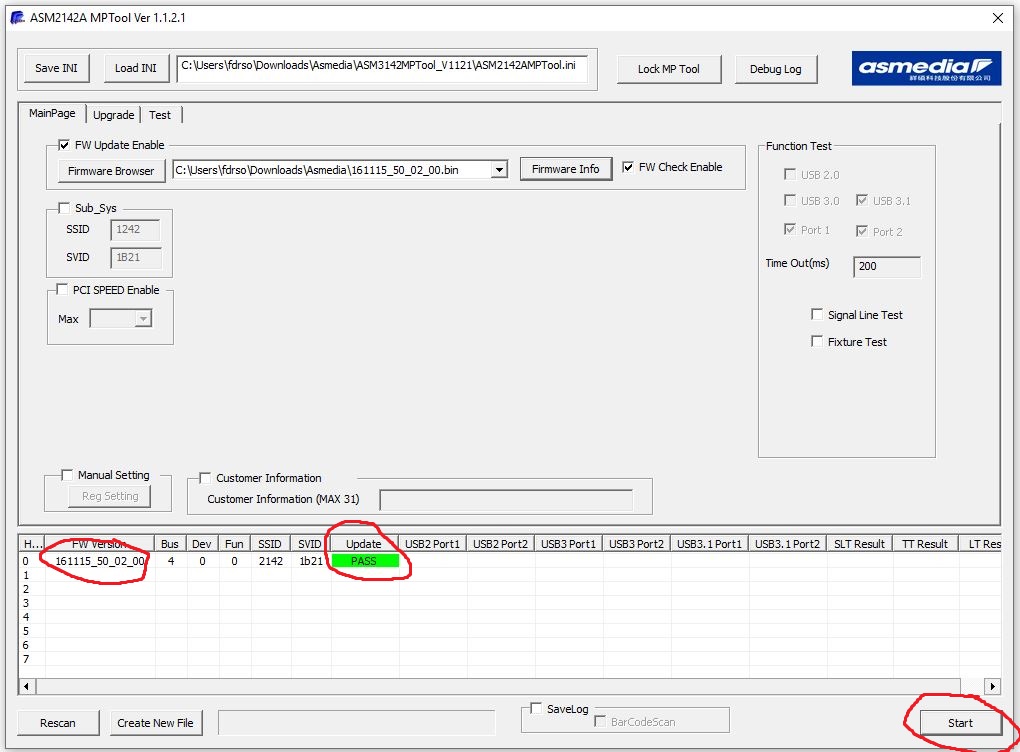Expand the PCI speed Max dropdown

[x=142, y=319]
